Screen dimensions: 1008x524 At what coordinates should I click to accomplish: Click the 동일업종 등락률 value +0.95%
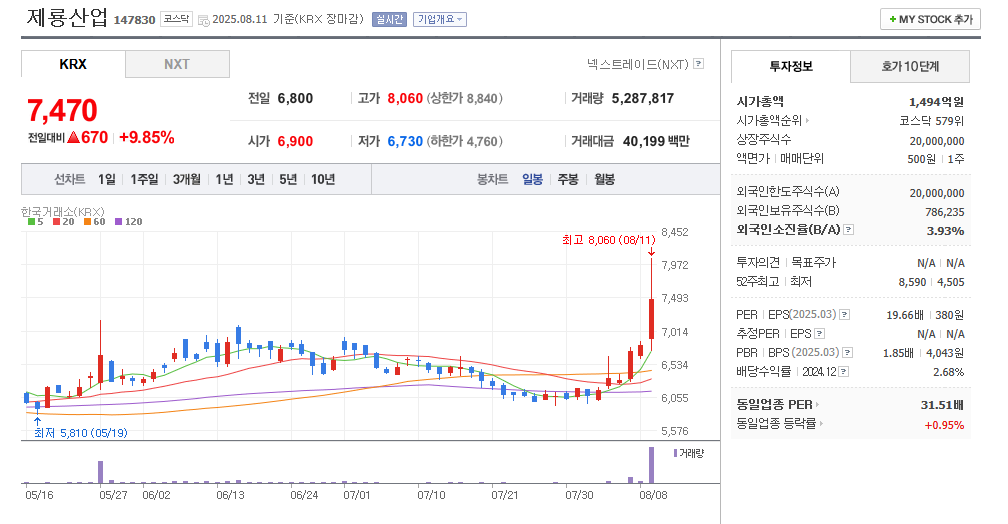pyautogui.click(x=944, y=425)
